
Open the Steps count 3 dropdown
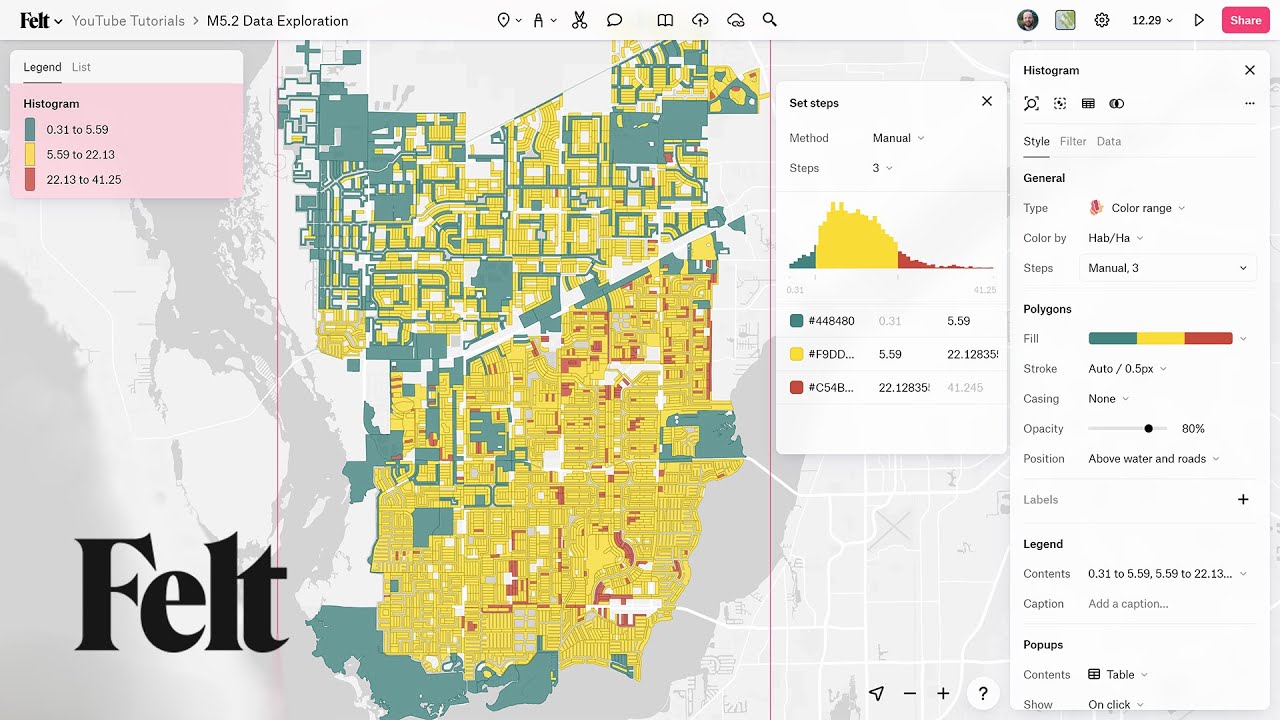coord(882,168)
